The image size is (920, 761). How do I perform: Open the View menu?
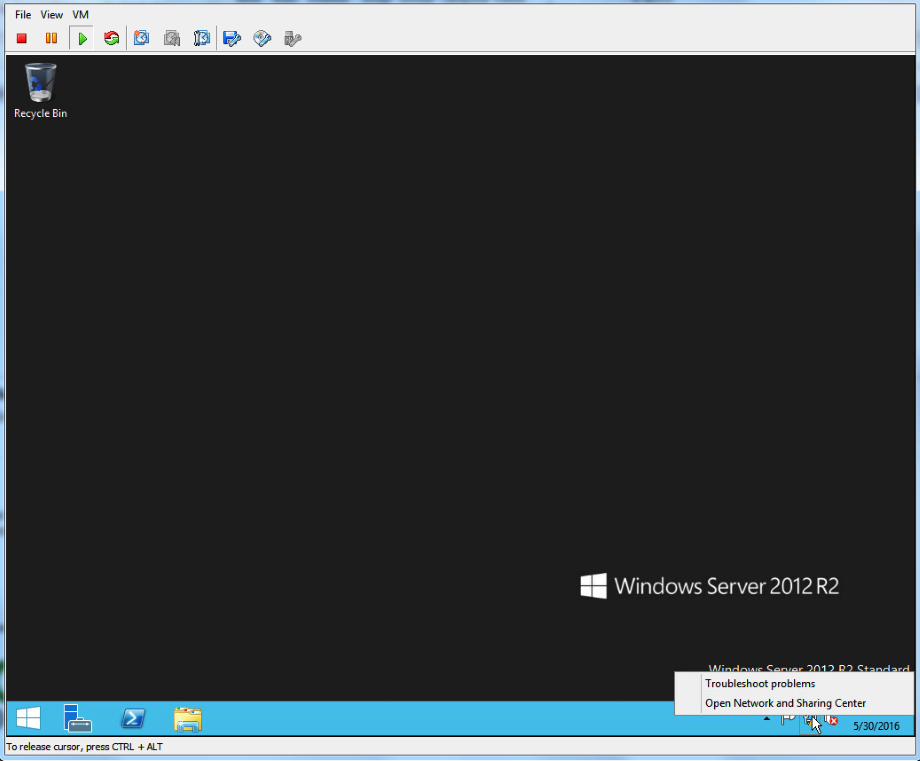tap(52, 15)
